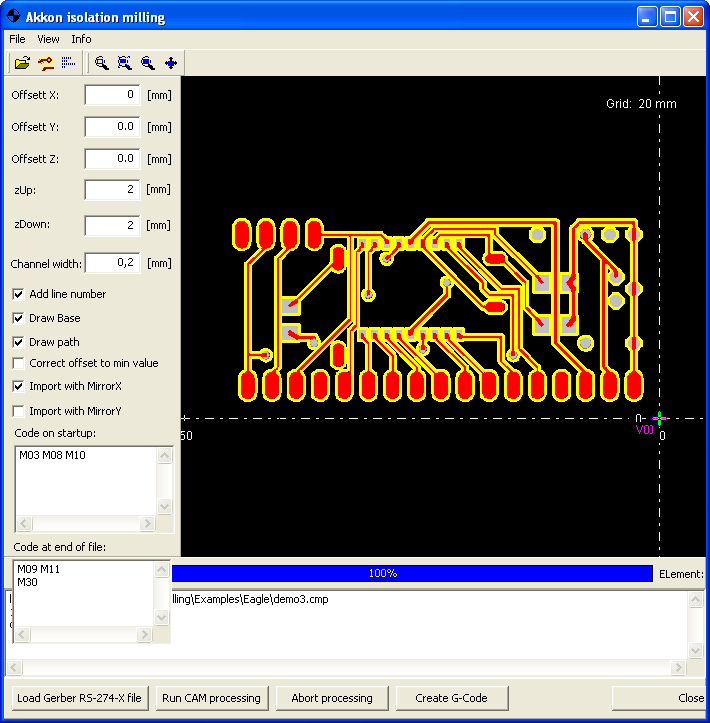Select the blue pan arrows tool
This screenshot has width=710, height=723.
171,63
